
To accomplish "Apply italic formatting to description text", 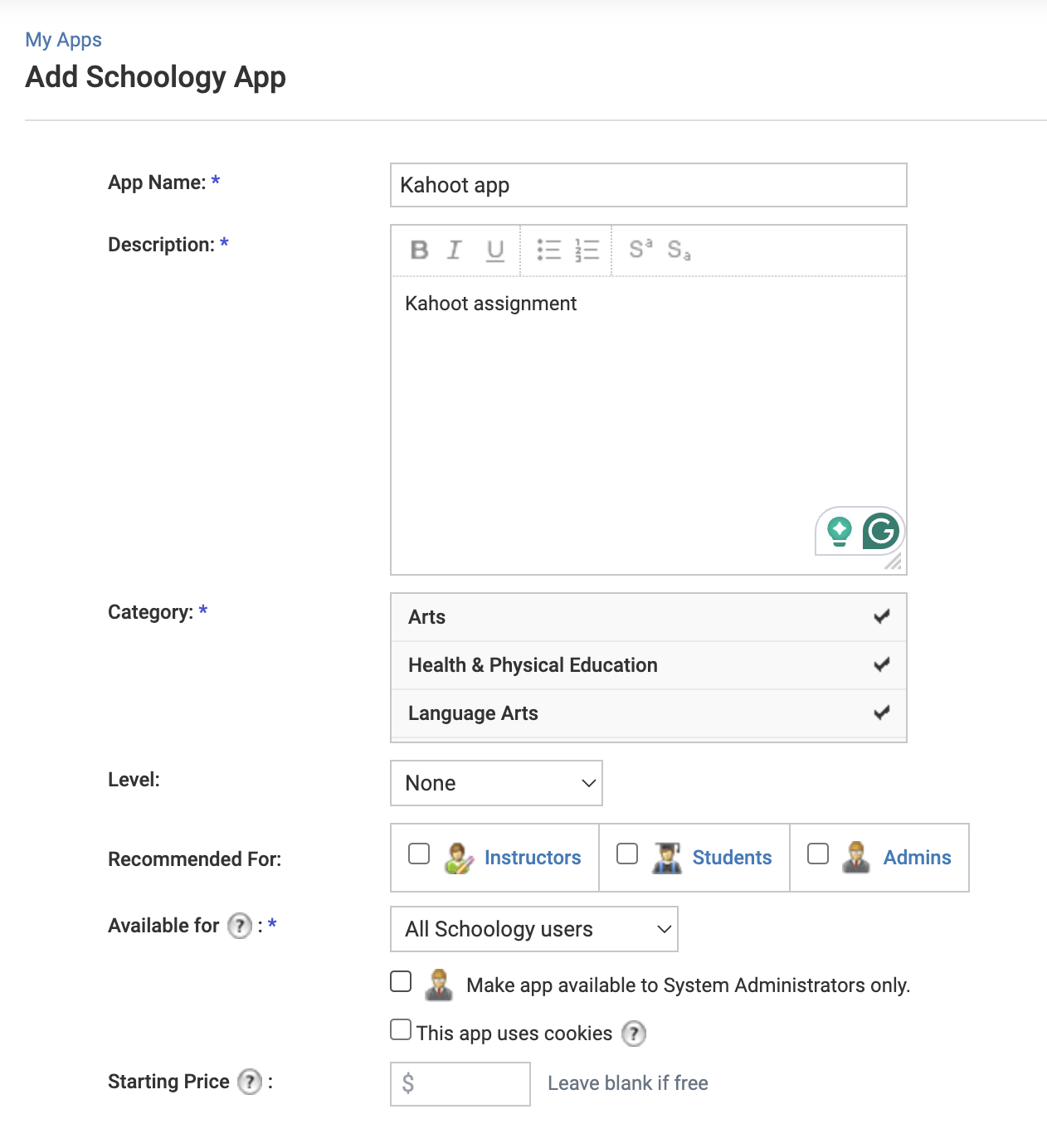I will (455, 251).
